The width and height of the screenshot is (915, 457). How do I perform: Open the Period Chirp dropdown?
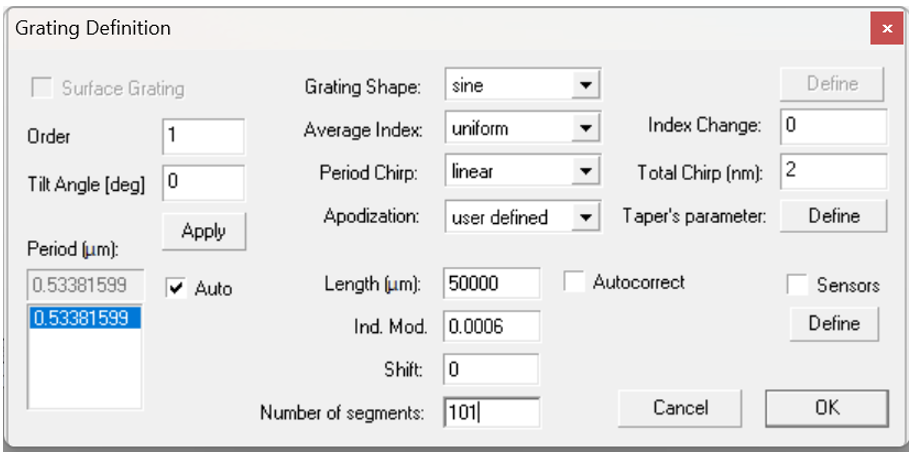585,172
